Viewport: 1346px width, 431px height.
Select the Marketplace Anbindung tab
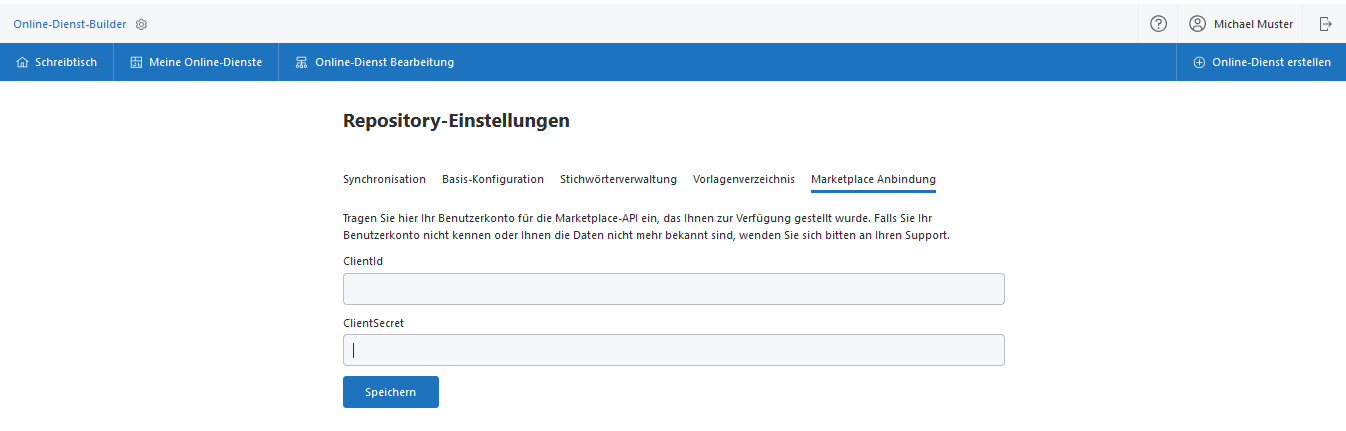pos(873,179)
